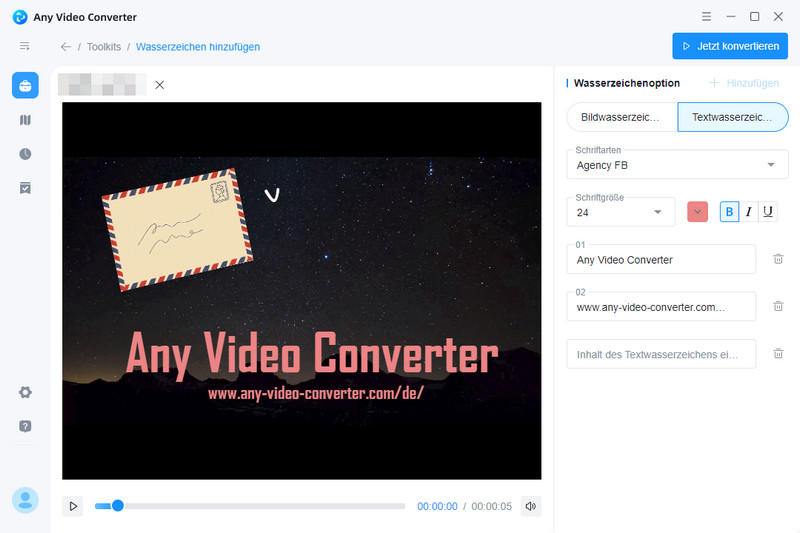This screenshot has height=533, width=800.
Task: Toggle italic formatting for watermark text
Action: [748, 212]
